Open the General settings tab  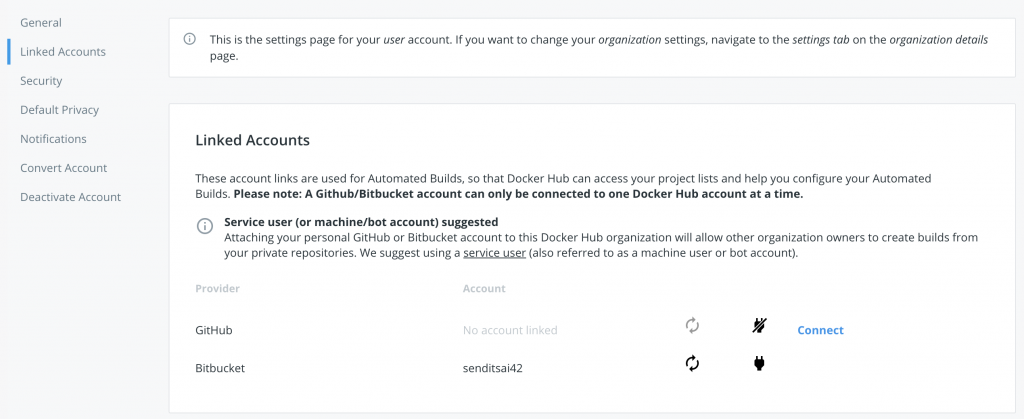click(x=41, y=22)
